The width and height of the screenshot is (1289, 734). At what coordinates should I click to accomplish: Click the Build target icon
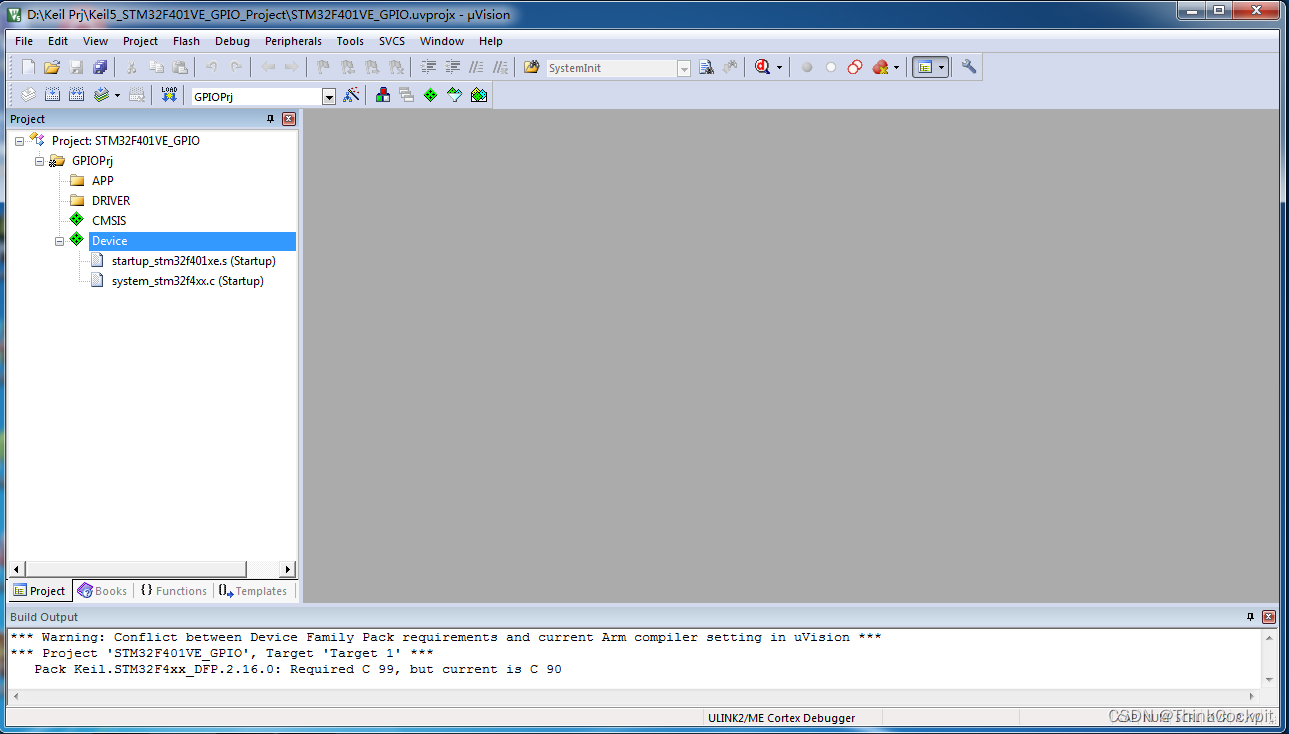click(52, 94)
